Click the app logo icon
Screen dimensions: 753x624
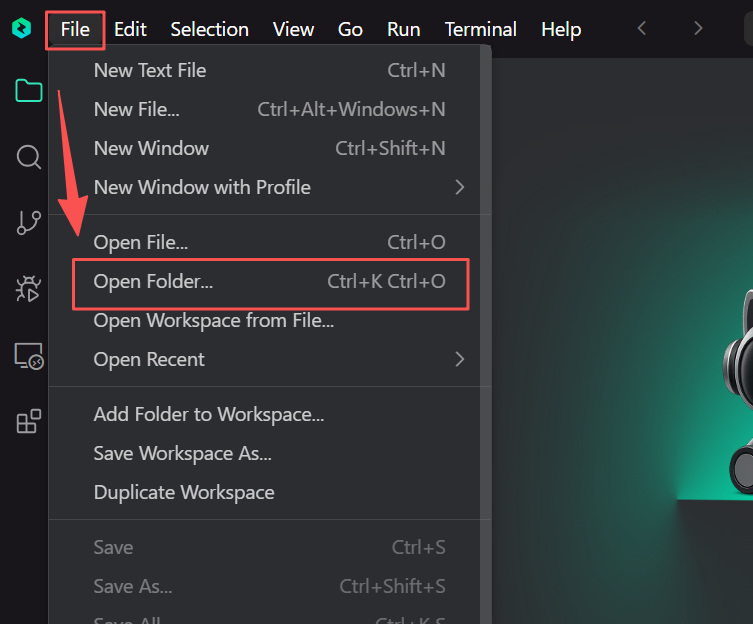(x=22, y=28)
